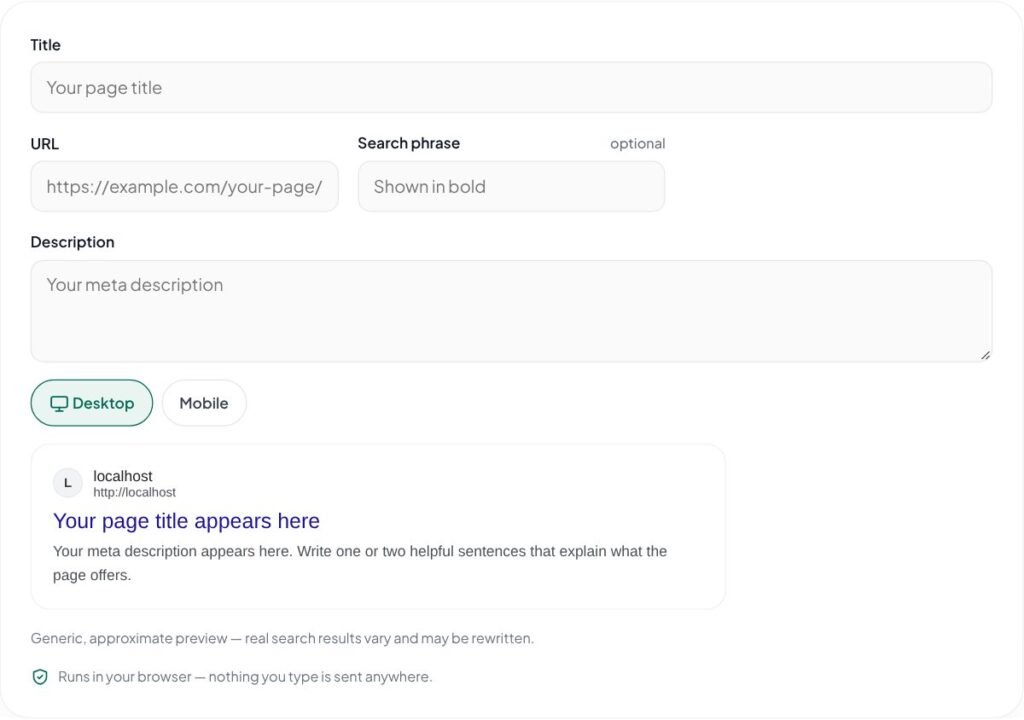Click the http://localhost URL in preview

click(134, 493)
